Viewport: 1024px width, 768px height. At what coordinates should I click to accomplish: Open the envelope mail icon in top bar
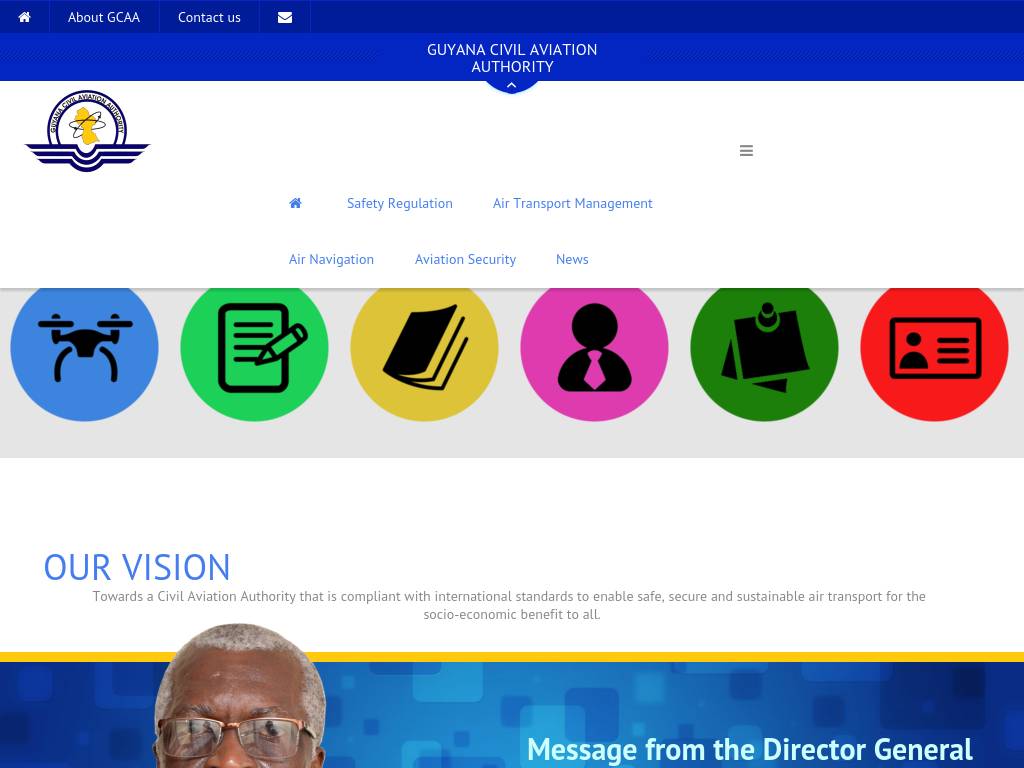click(285, 17)
